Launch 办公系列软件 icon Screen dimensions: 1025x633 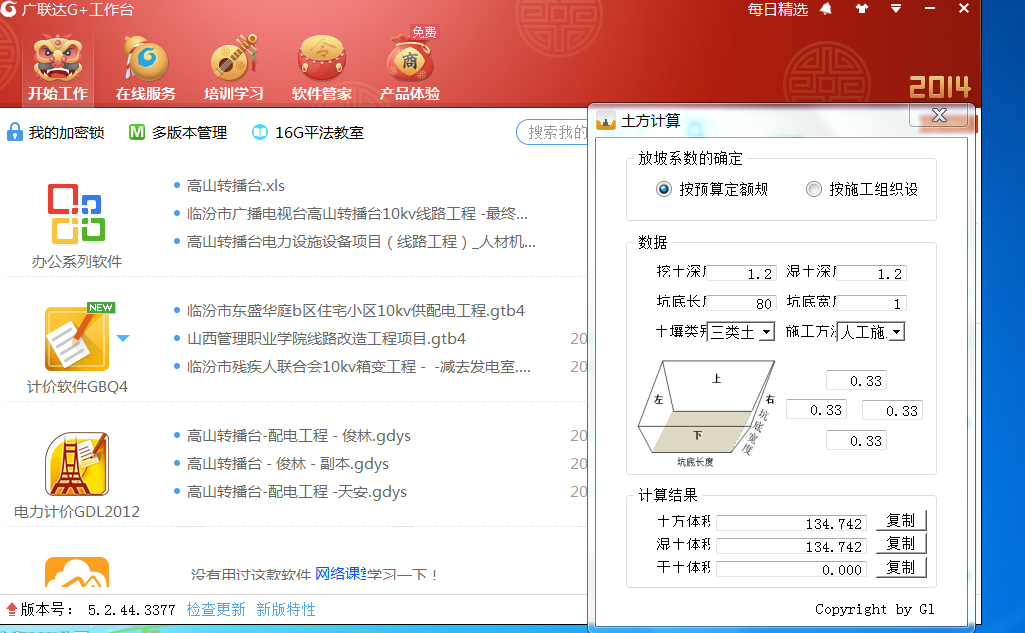[x=76, y=213]
